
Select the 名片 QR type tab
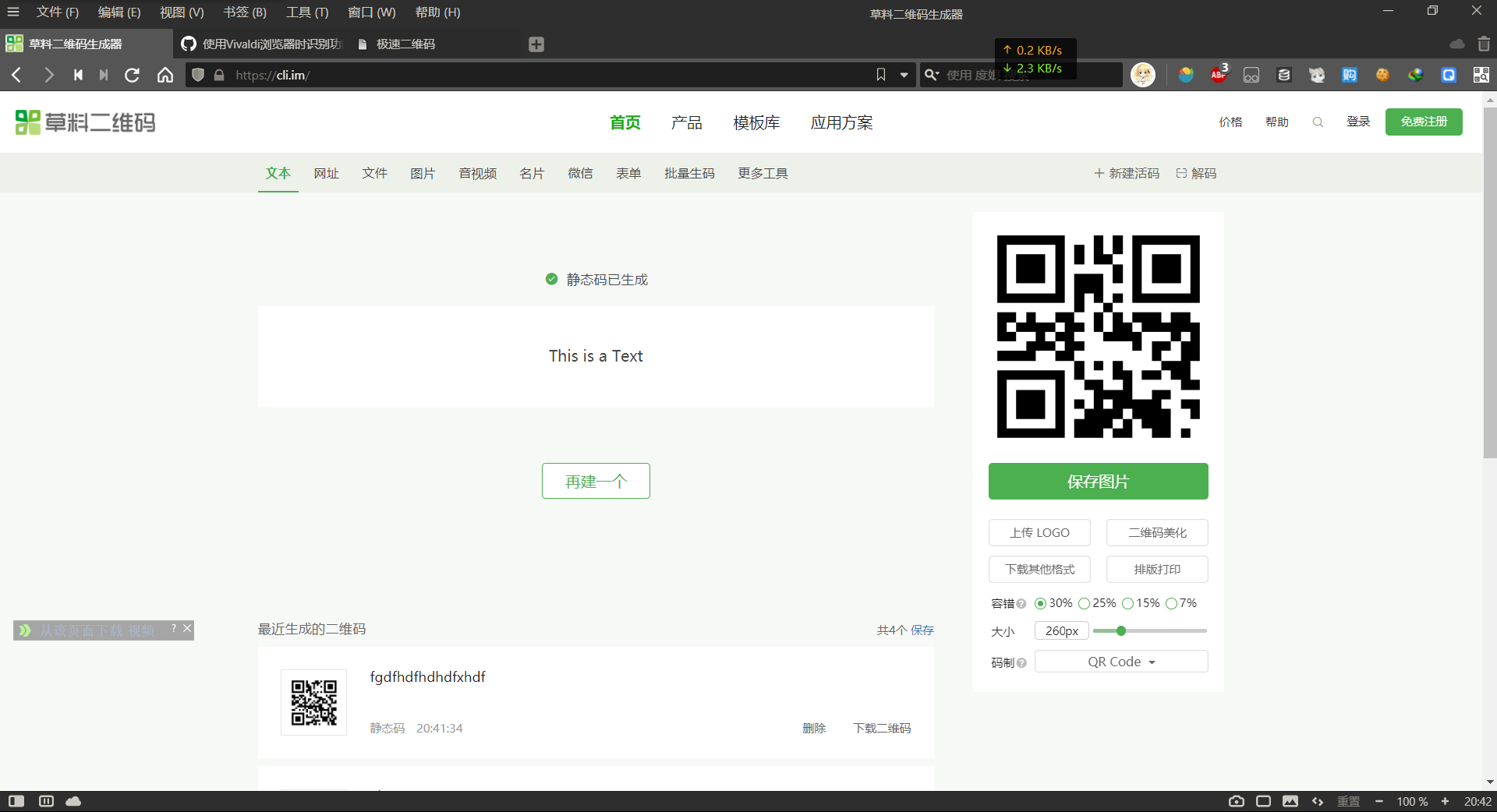click(532, 173)
